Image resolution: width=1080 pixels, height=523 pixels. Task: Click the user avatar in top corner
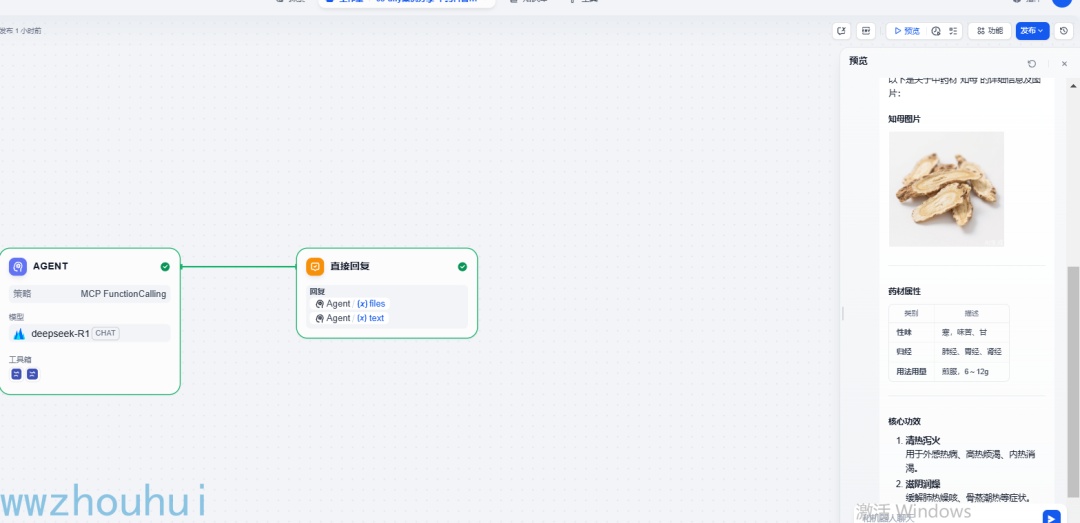click(1061, 3)
